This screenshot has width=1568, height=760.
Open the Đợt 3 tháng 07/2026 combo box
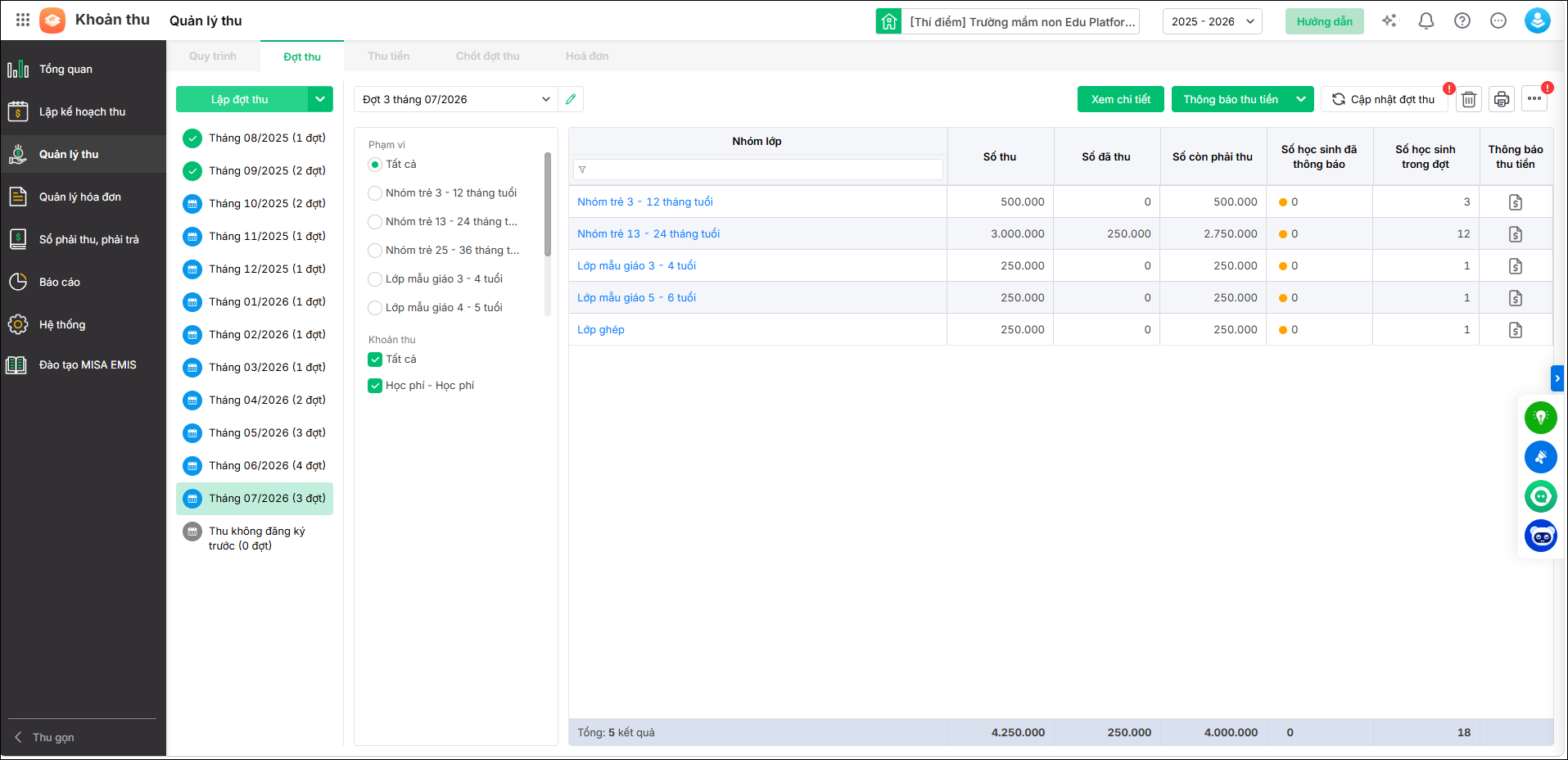[456, 99]
